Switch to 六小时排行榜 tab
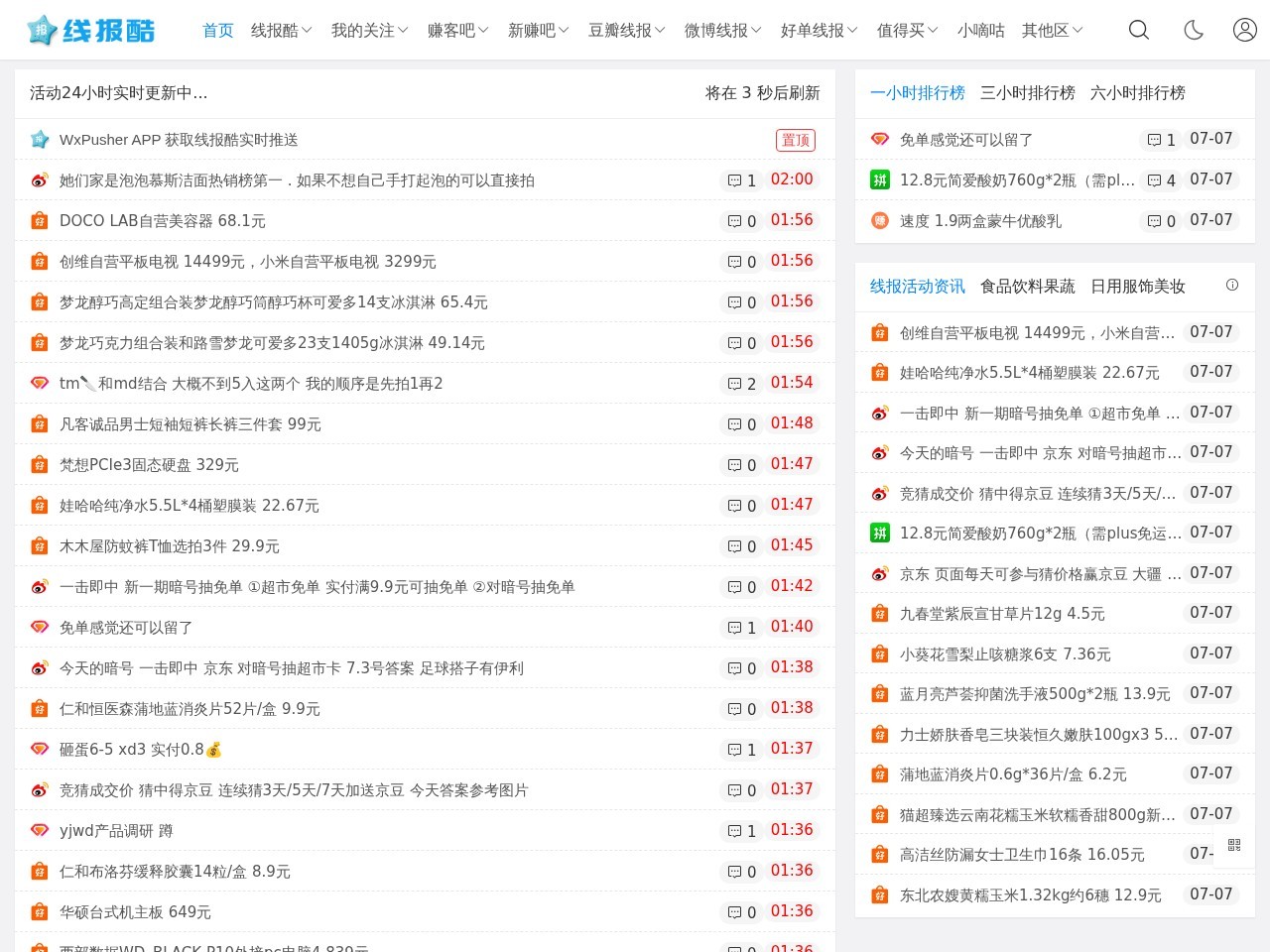The height and width of the screenshot is (952, 1270). (1138, 92)
